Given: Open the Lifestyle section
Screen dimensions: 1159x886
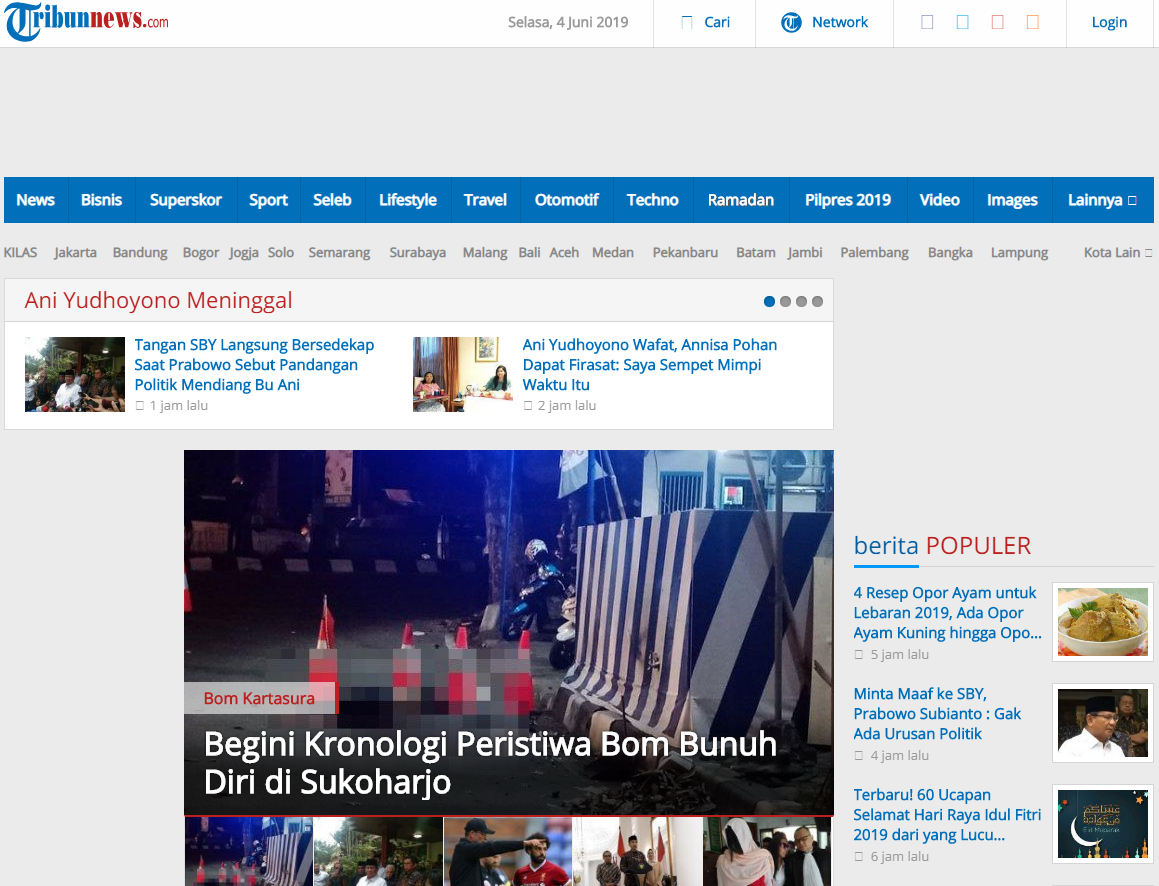Looking at the screenshot, I should [407, 200].
